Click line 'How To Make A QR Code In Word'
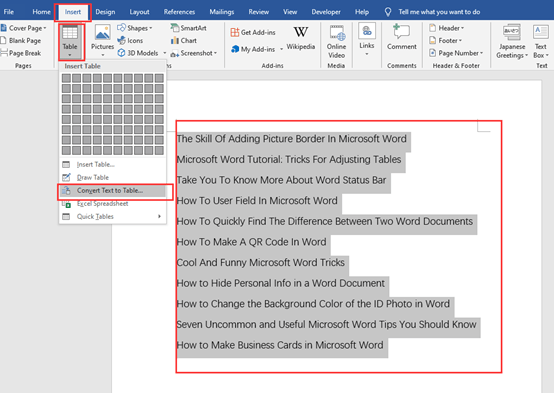 (252, 242)
